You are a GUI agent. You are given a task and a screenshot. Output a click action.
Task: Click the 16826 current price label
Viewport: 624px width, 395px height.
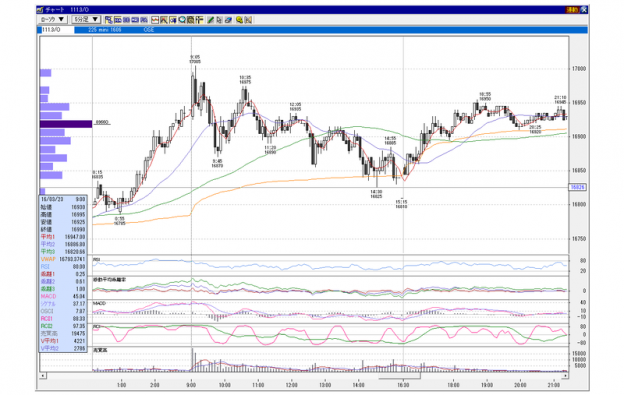(577, 187)
